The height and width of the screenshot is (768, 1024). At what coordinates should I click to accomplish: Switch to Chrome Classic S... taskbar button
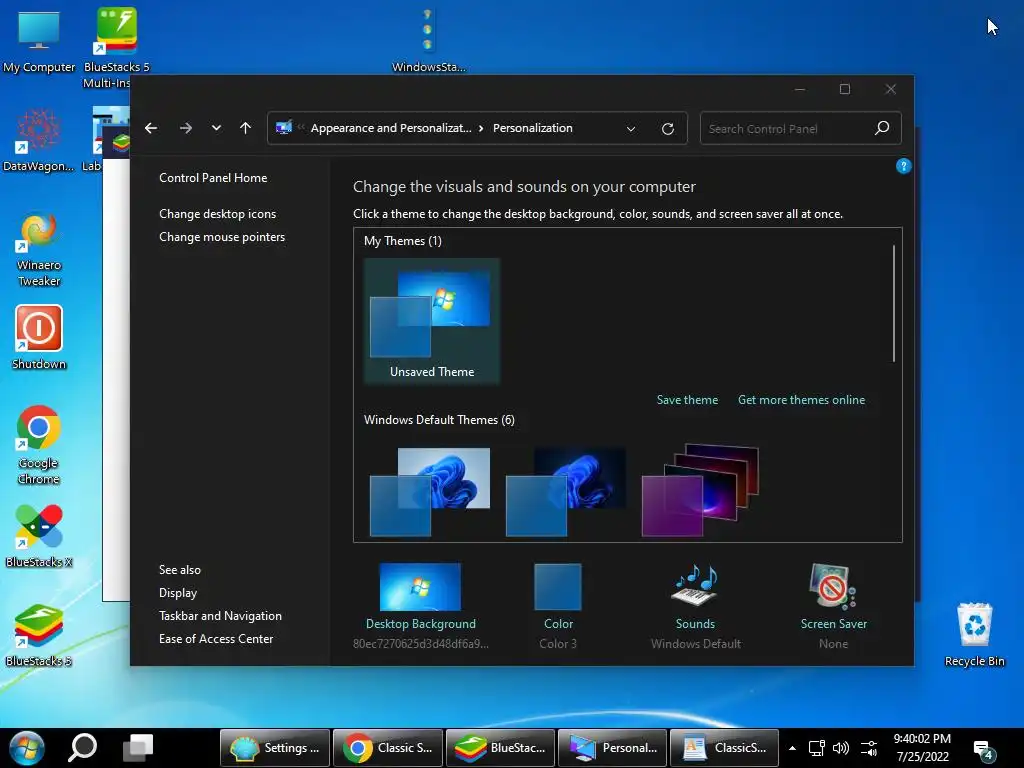click(388, 748)
